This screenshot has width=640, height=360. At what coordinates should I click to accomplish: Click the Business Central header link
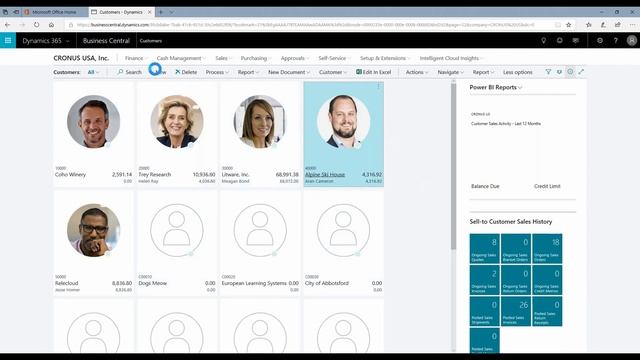pyautogui.click(x=106, y=41)
